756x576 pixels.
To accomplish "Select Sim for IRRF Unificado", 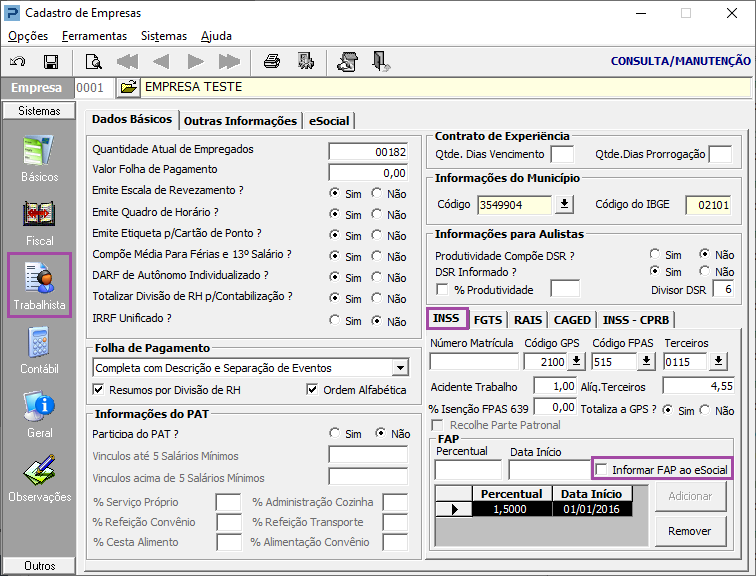I will (x=334, y=320).
